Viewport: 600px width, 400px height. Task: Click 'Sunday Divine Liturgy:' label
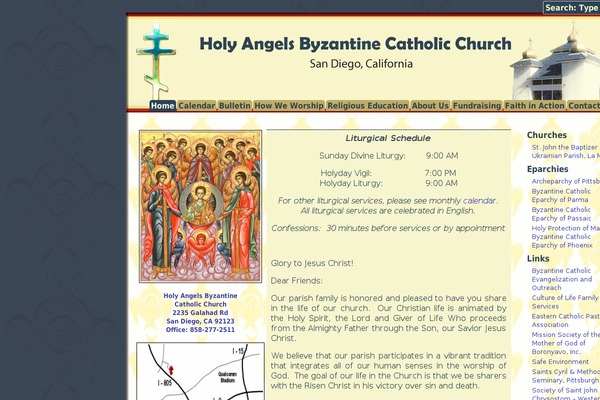[362, 156]
